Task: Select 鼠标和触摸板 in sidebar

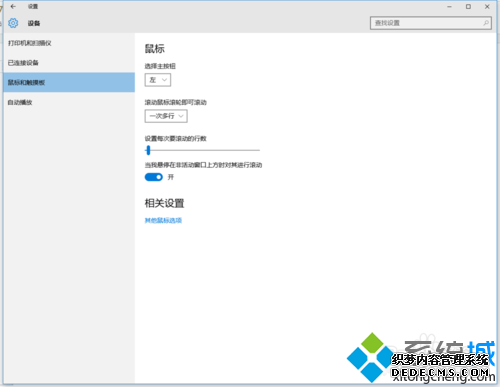Action: click(x=69, y=82)
